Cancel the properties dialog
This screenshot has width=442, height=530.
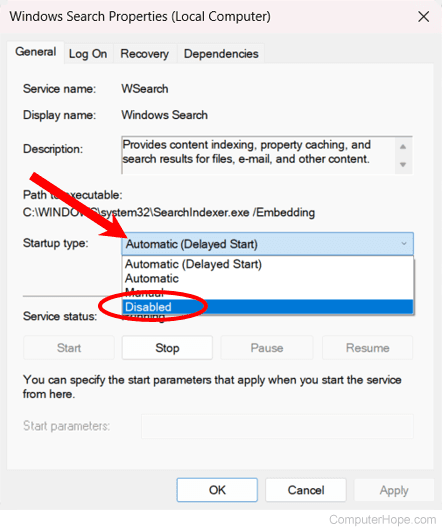[306, 490]
